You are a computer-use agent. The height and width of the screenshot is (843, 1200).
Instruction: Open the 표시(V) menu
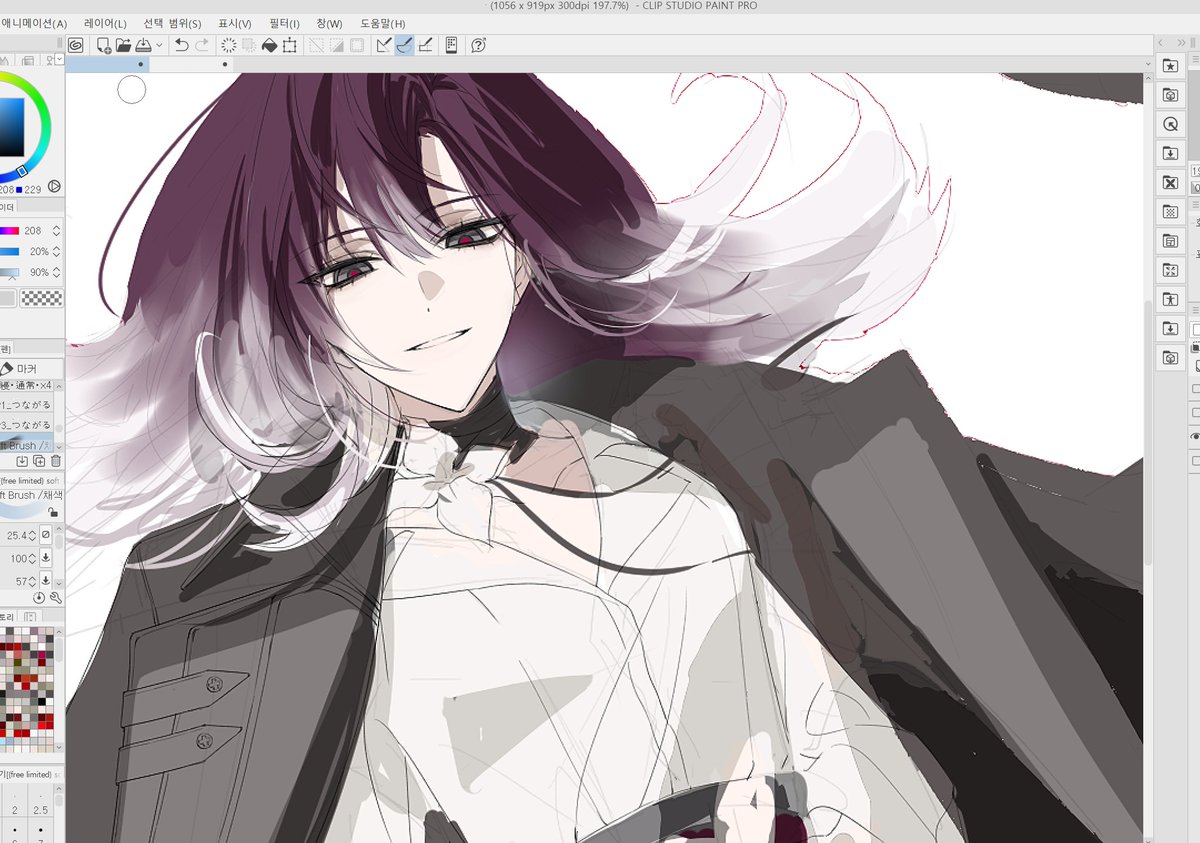[x=235, y=23]
